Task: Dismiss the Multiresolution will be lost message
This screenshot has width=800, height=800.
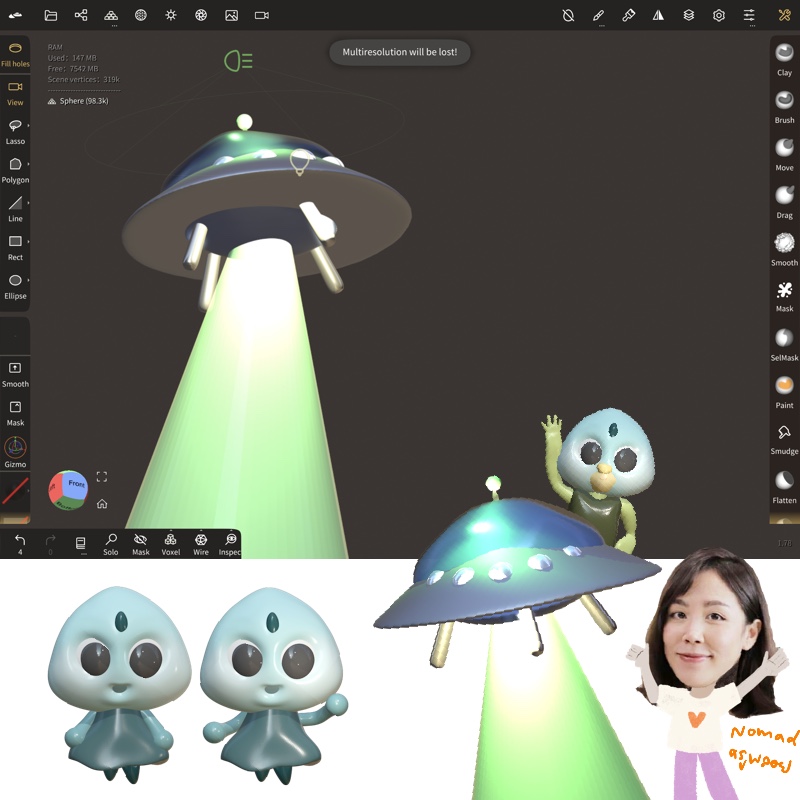Action: coord(399,52)
